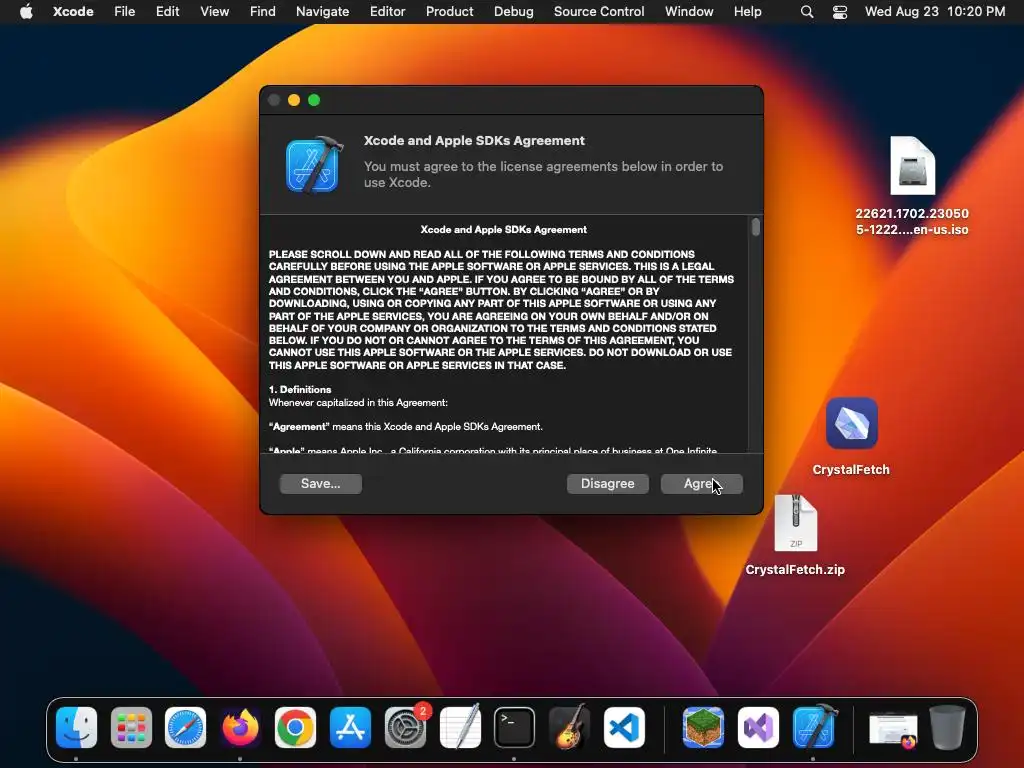Click the license agreement scrollbar thumb
This screenshot has width=1024, height=768.
(x=756, y=227)
